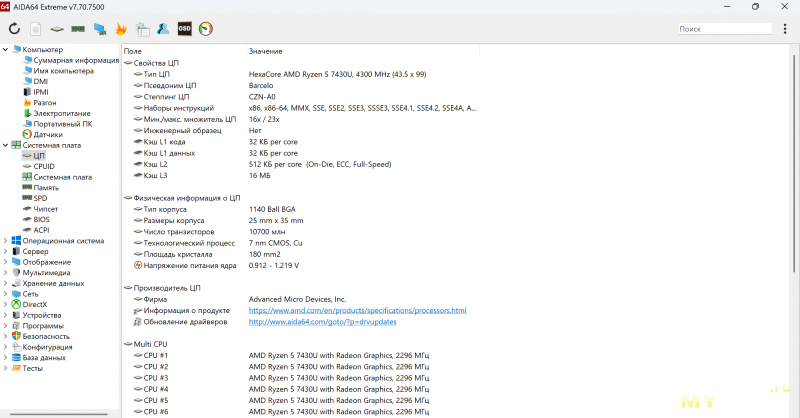Start the system stability test flame icon
800x418 pixels.
click(121, 29)
